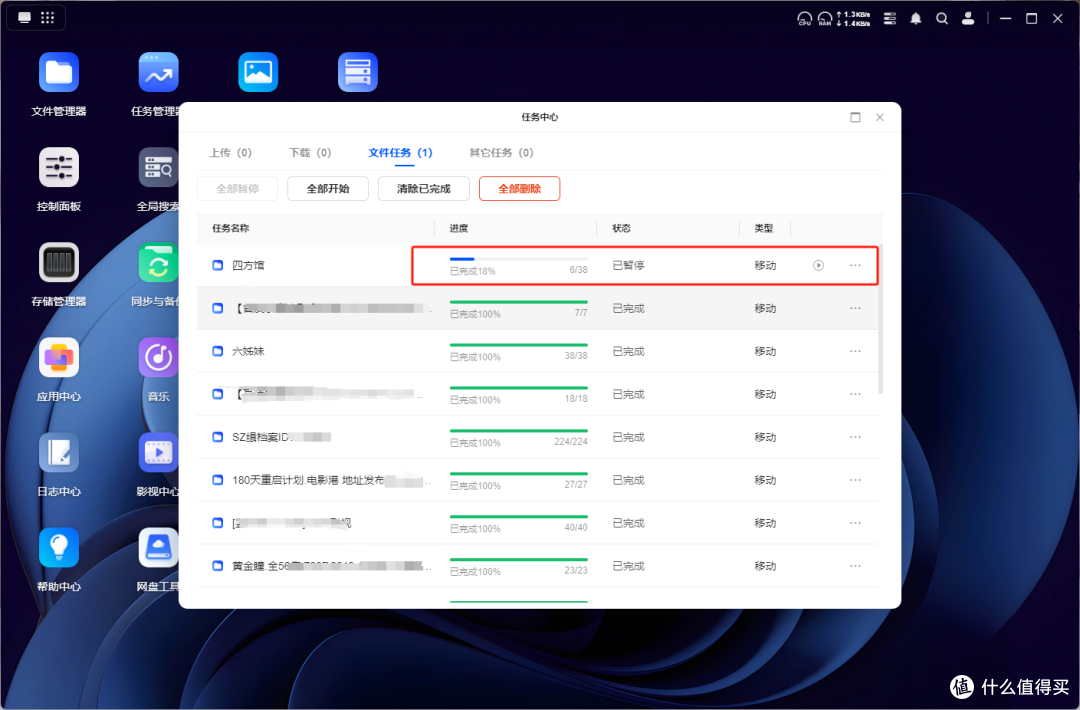Open the all-apps grid icon in top bar
The width and height of the screenshot is (1080, 710).
48,17
